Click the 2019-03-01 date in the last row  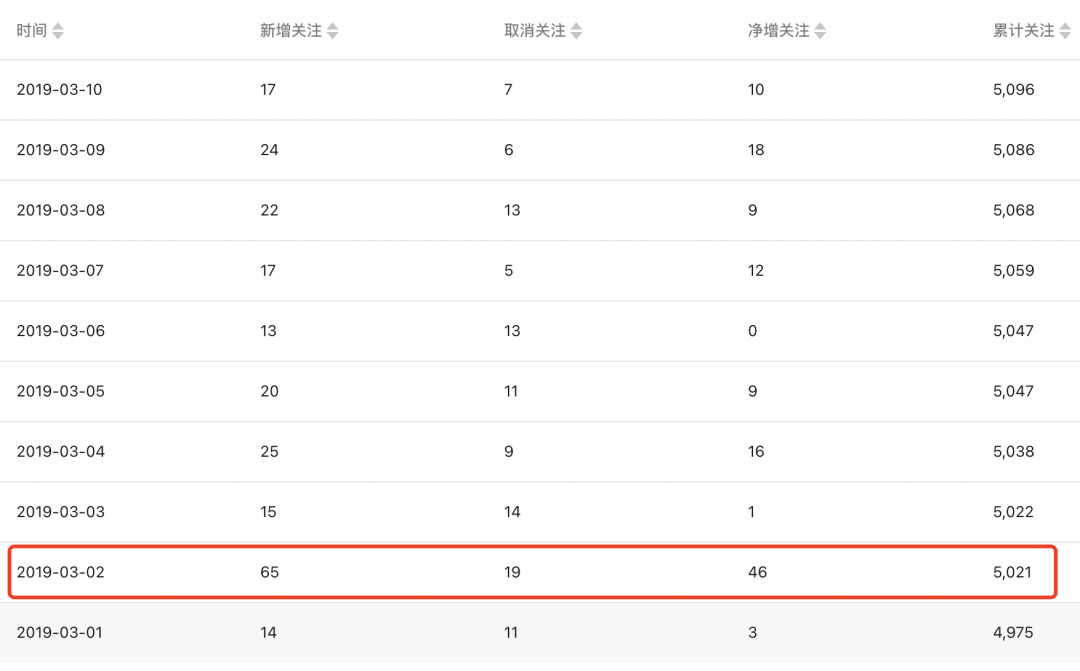pyautogui.click(x=60, y=633)
